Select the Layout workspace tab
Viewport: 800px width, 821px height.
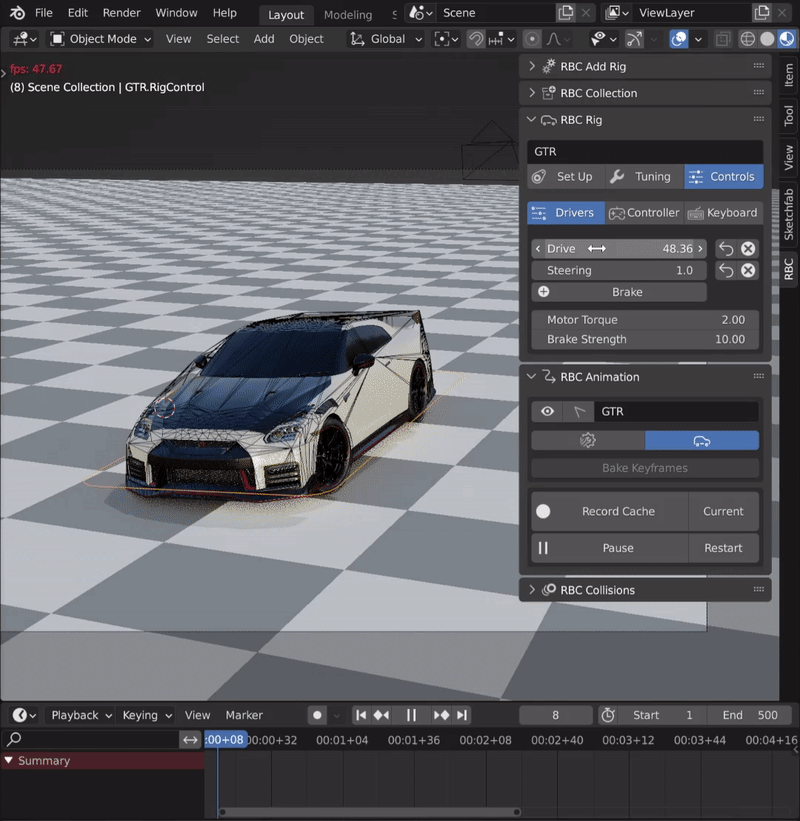(286, 15)
